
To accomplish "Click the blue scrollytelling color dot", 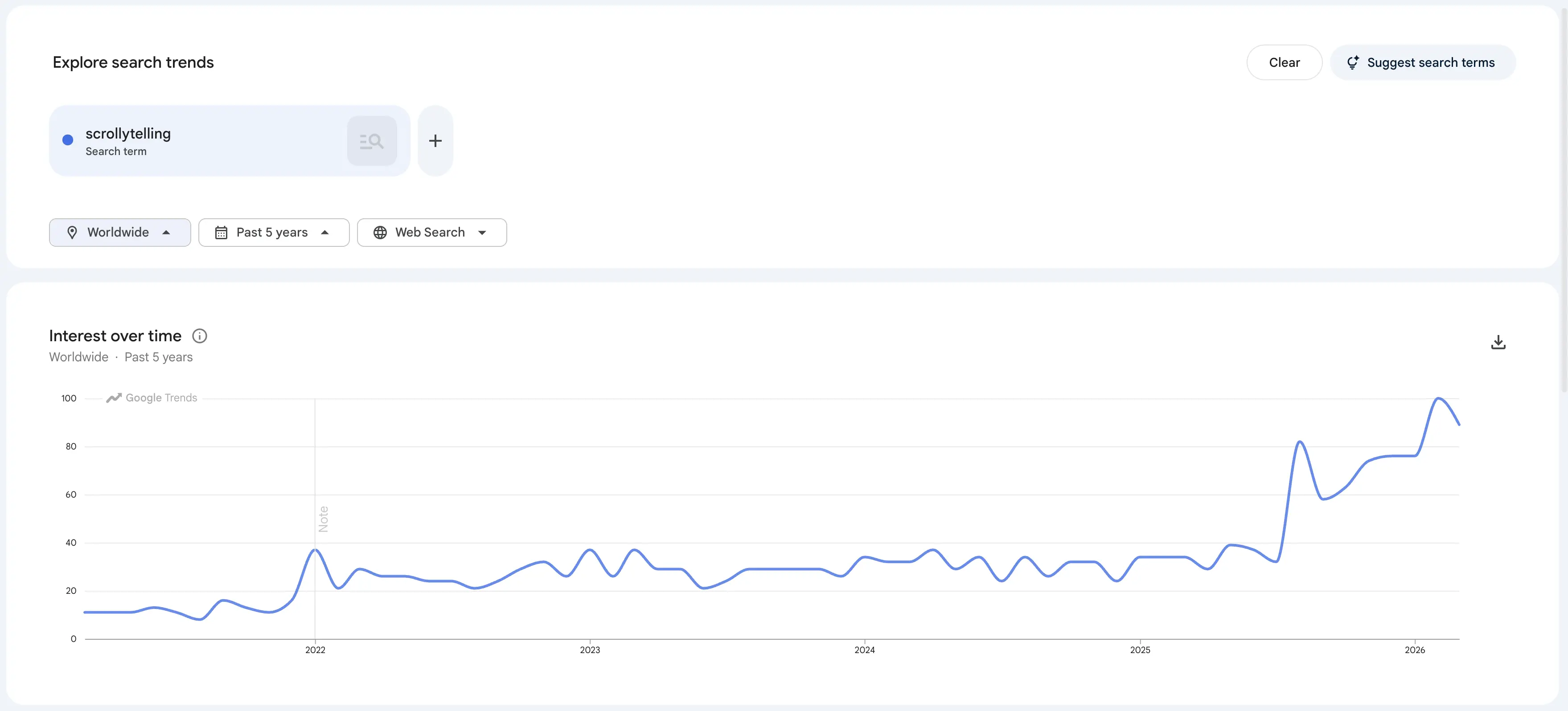I will 68,140.
